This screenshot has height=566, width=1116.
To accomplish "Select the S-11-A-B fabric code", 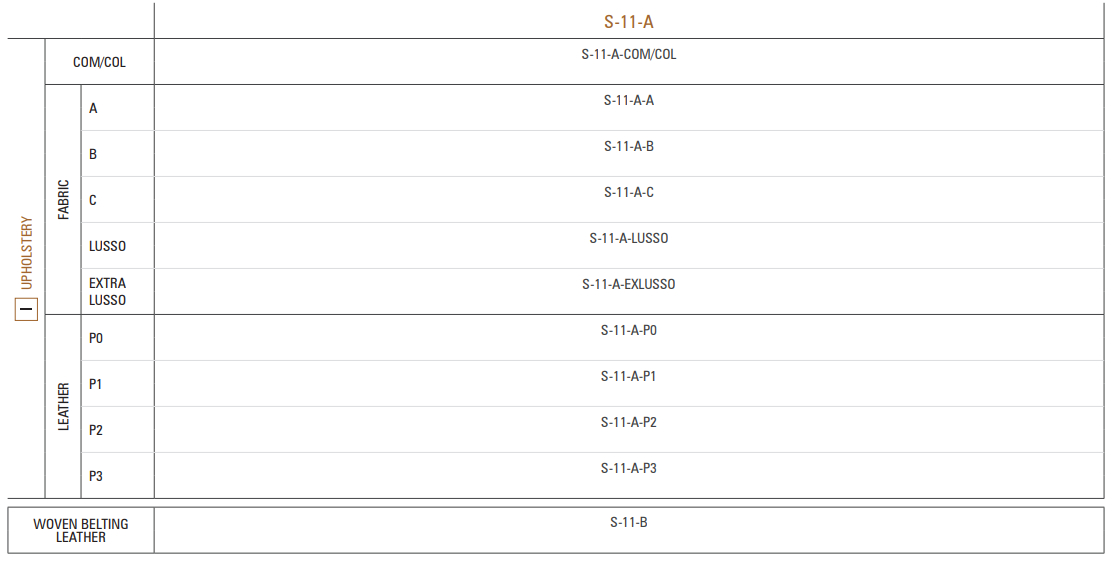I will [628, 146].
